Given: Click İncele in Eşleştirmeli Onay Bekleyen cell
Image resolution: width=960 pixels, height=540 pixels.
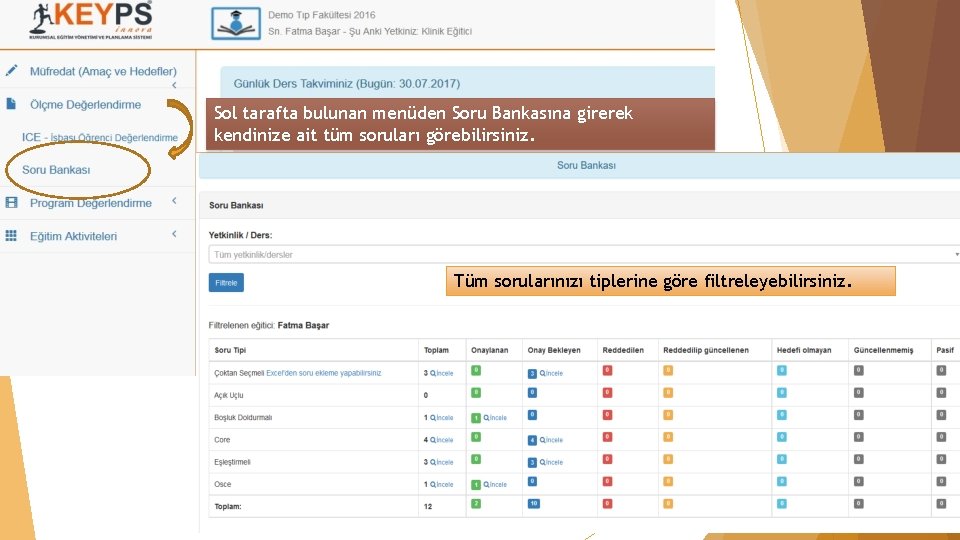Looking at the screenshot, I should [551, 462].
